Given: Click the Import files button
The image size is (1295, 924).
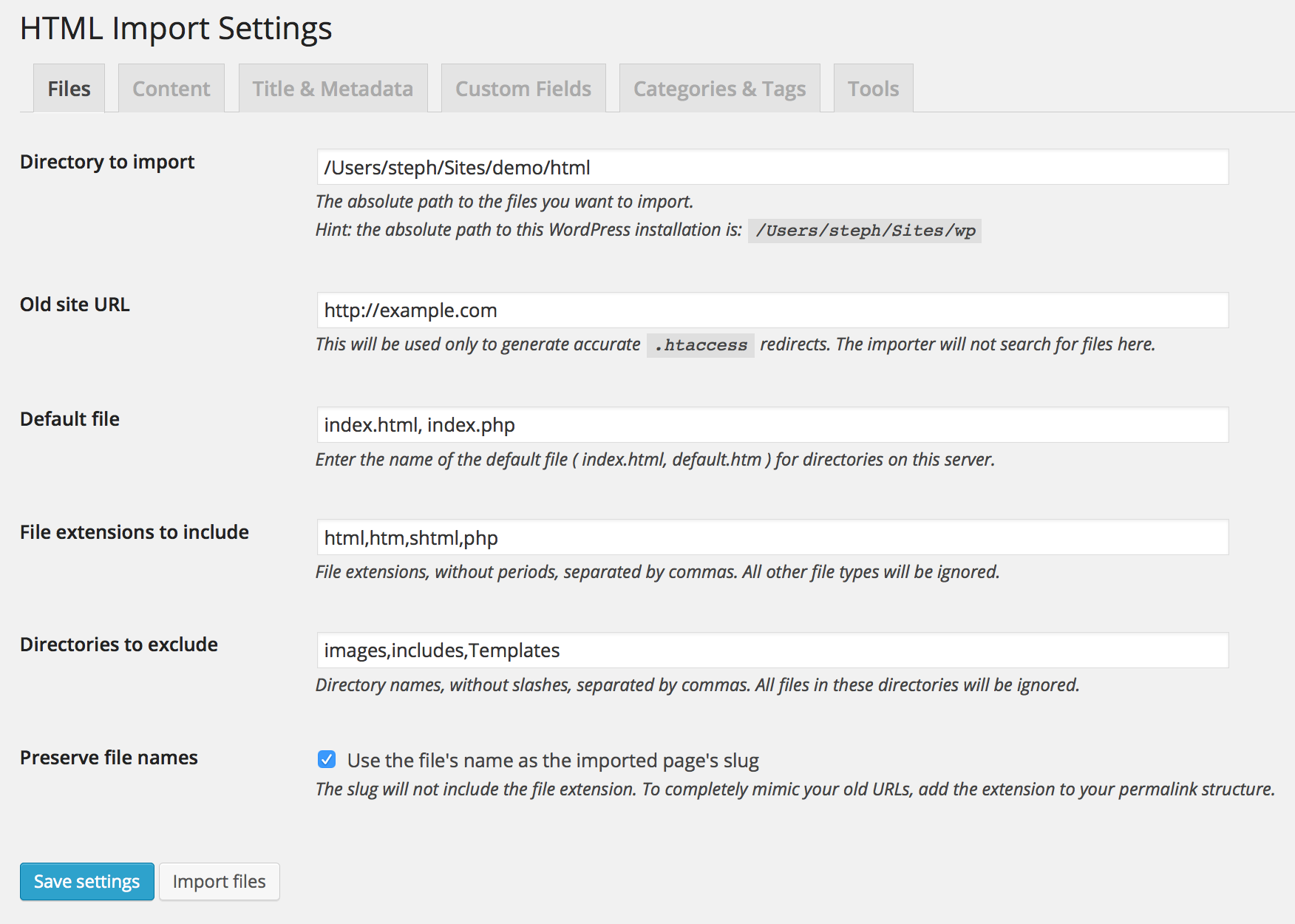Looking at the screenshot, I should [219, 882].
